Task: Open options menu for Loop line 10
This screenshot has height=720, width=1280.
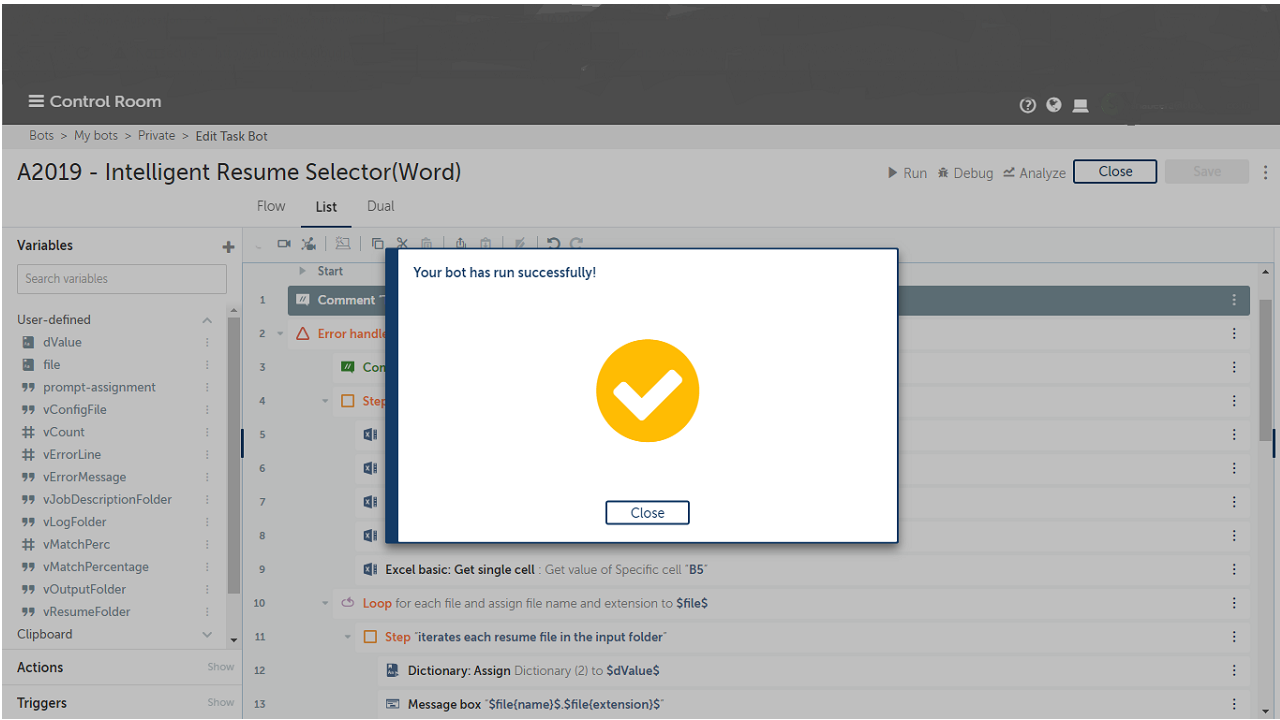Action: click(1234, 603)
